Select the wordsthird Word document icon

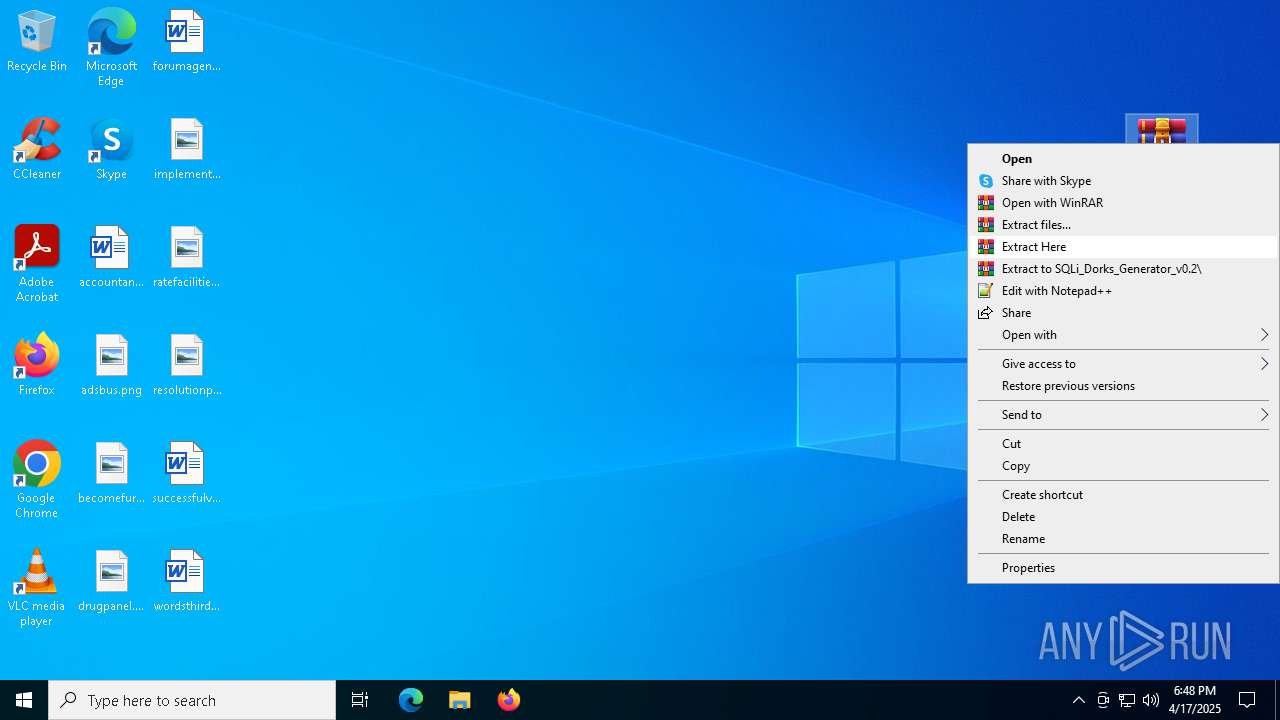click(x=186, y=582)
